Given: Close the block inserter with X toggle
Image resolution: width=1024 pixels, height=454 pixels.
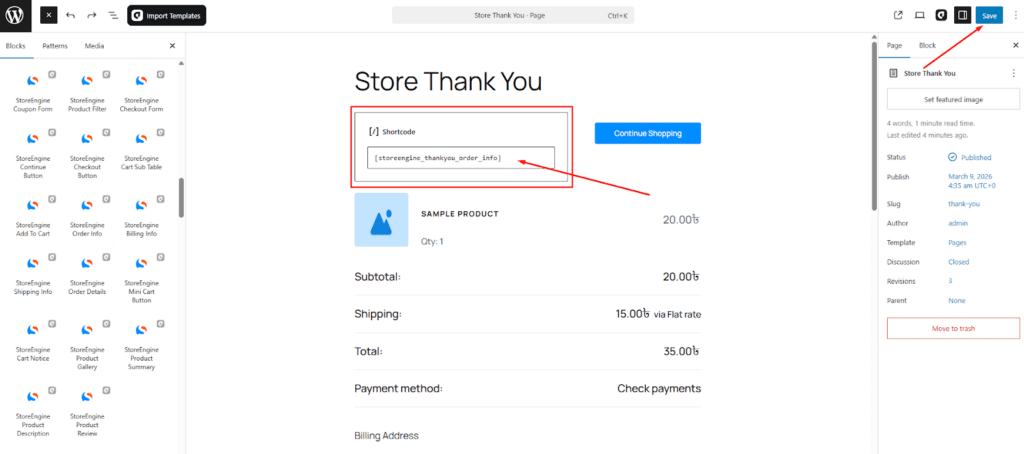Looking at the screenshot, I should pos(48,15).
